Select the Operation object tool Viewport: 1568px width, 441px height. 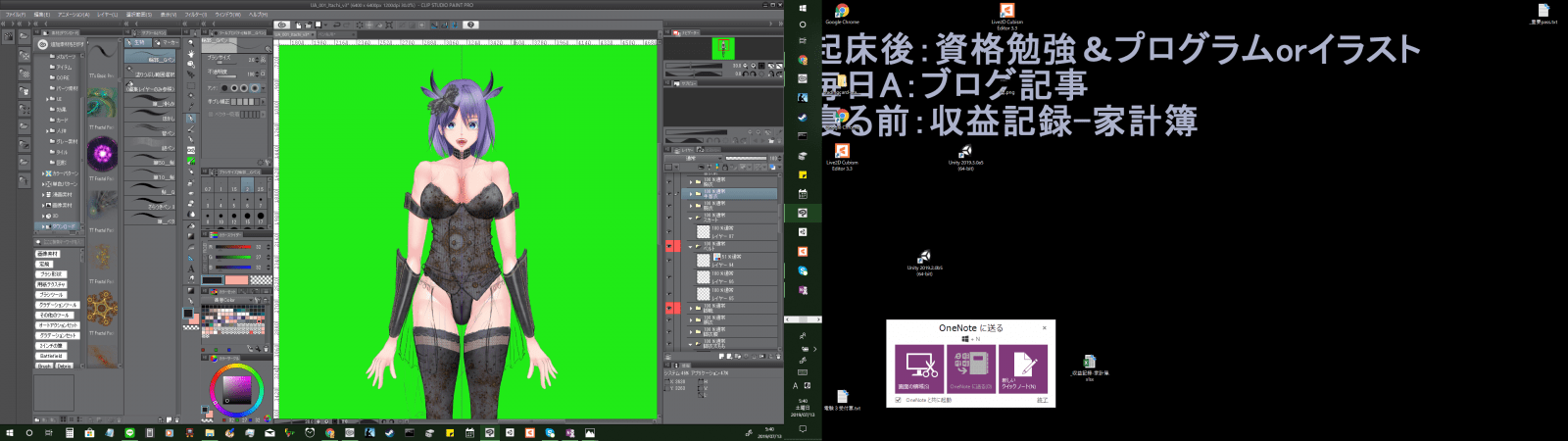pyautogui.click(x=191, y=63)
